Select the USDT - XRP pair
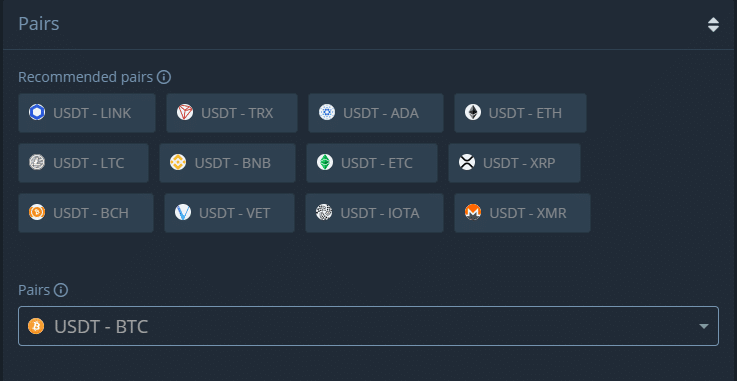This screenshot has width=737, height=381. pyautogui.click(x=514, y=163)
